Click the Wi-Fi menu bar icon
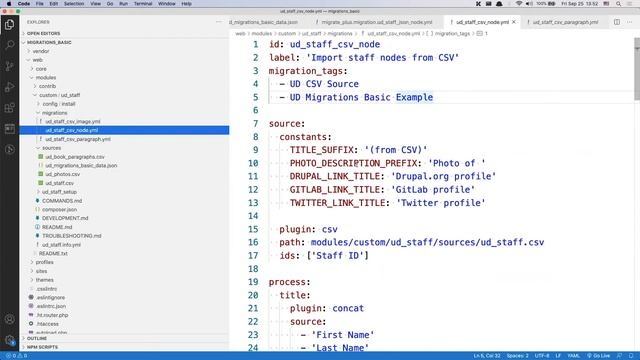This screenshot has height=360, width=640. [518, 4]
